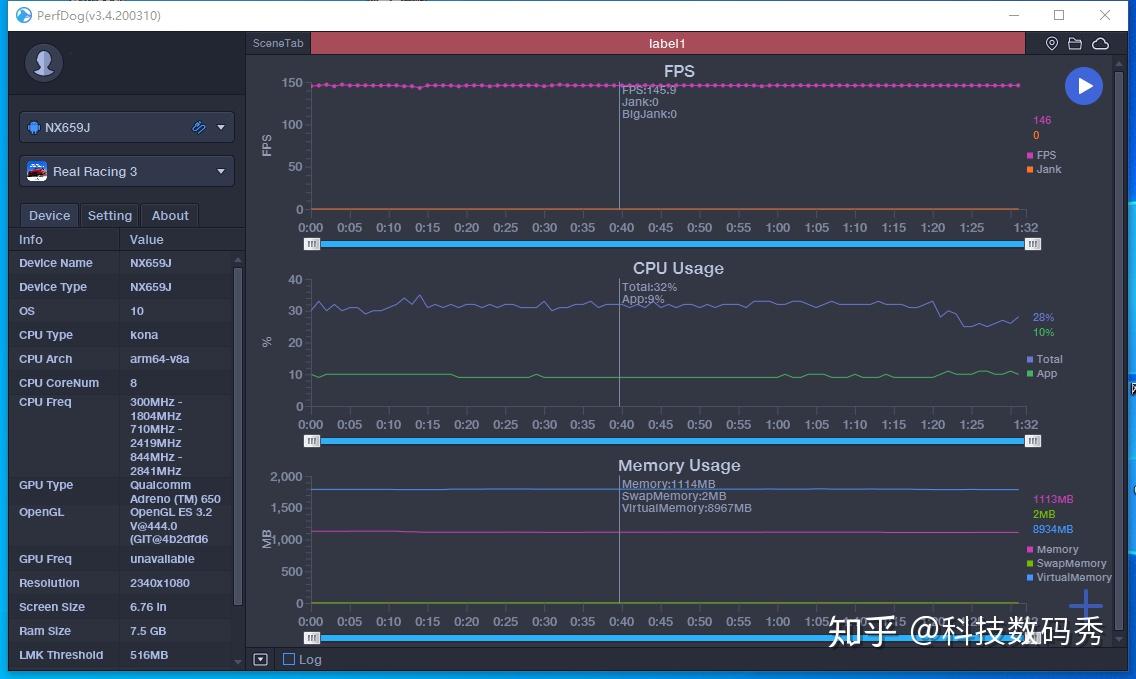Toggle the Jank legend entry
The height and width of the screenshot is (679, 1136).
coord(1043,170)
